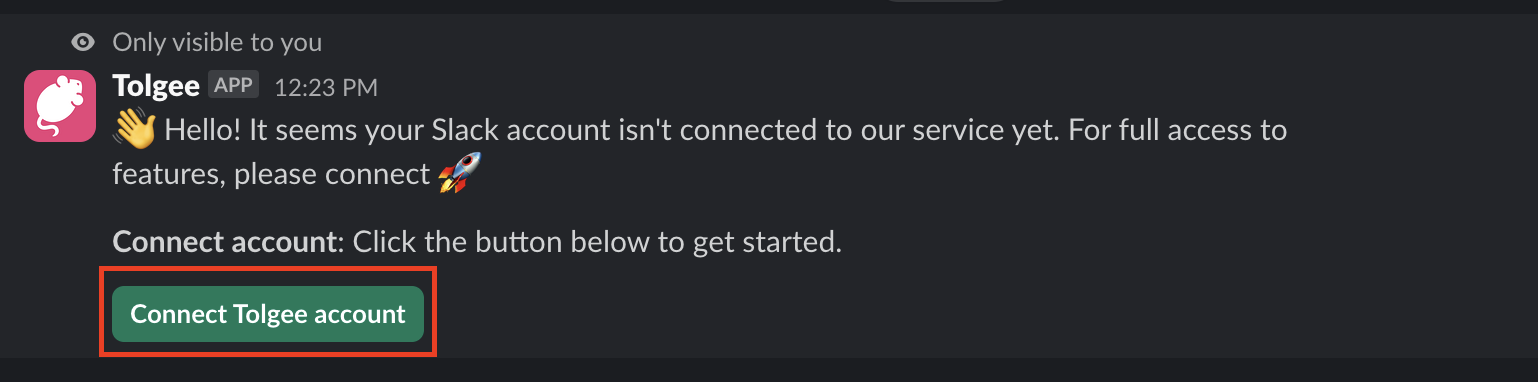The height and width of the screenshot is (382, 1538).
Task: Click the waving hand emoji
Action: (135, 130)
